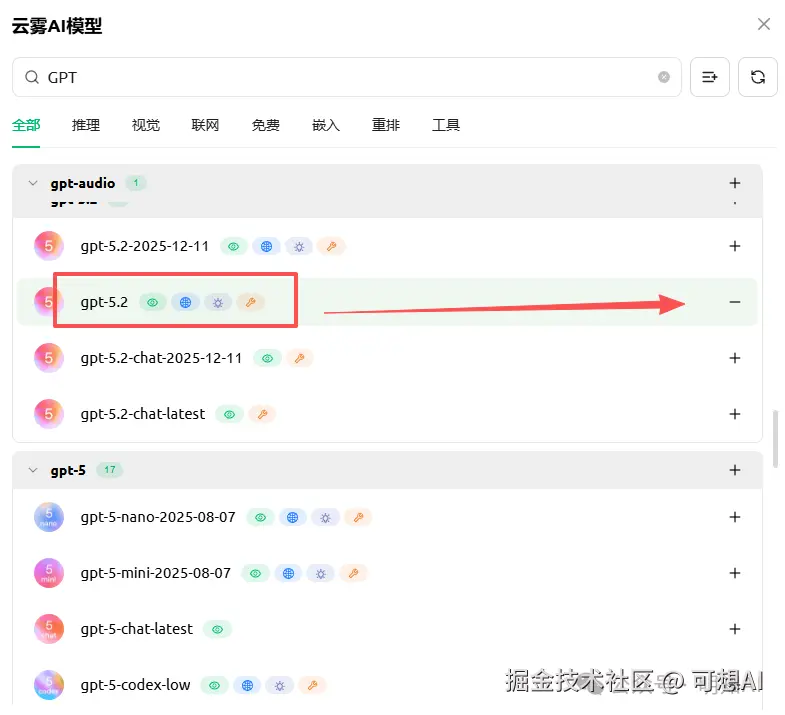785x715 pixels.
Task: Click the reasoning badge on gpt-5.2-2025-12-11
Action: point(299,246)
